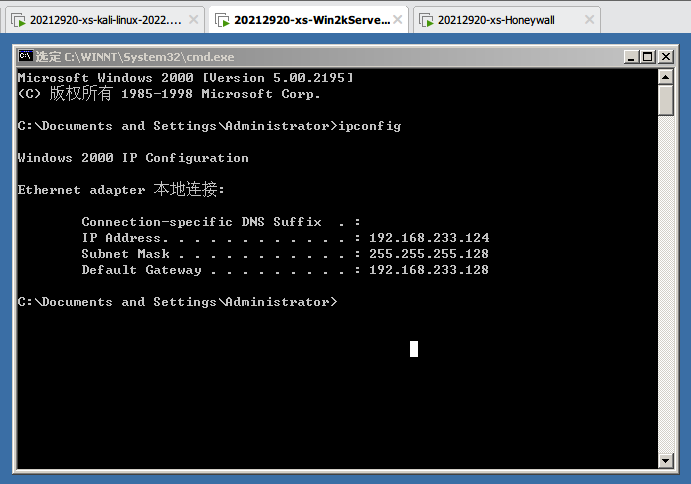The width and height of the screenshot is (691, 484).
Task: Select the Win2kServer VM tab
Action: 308,20
